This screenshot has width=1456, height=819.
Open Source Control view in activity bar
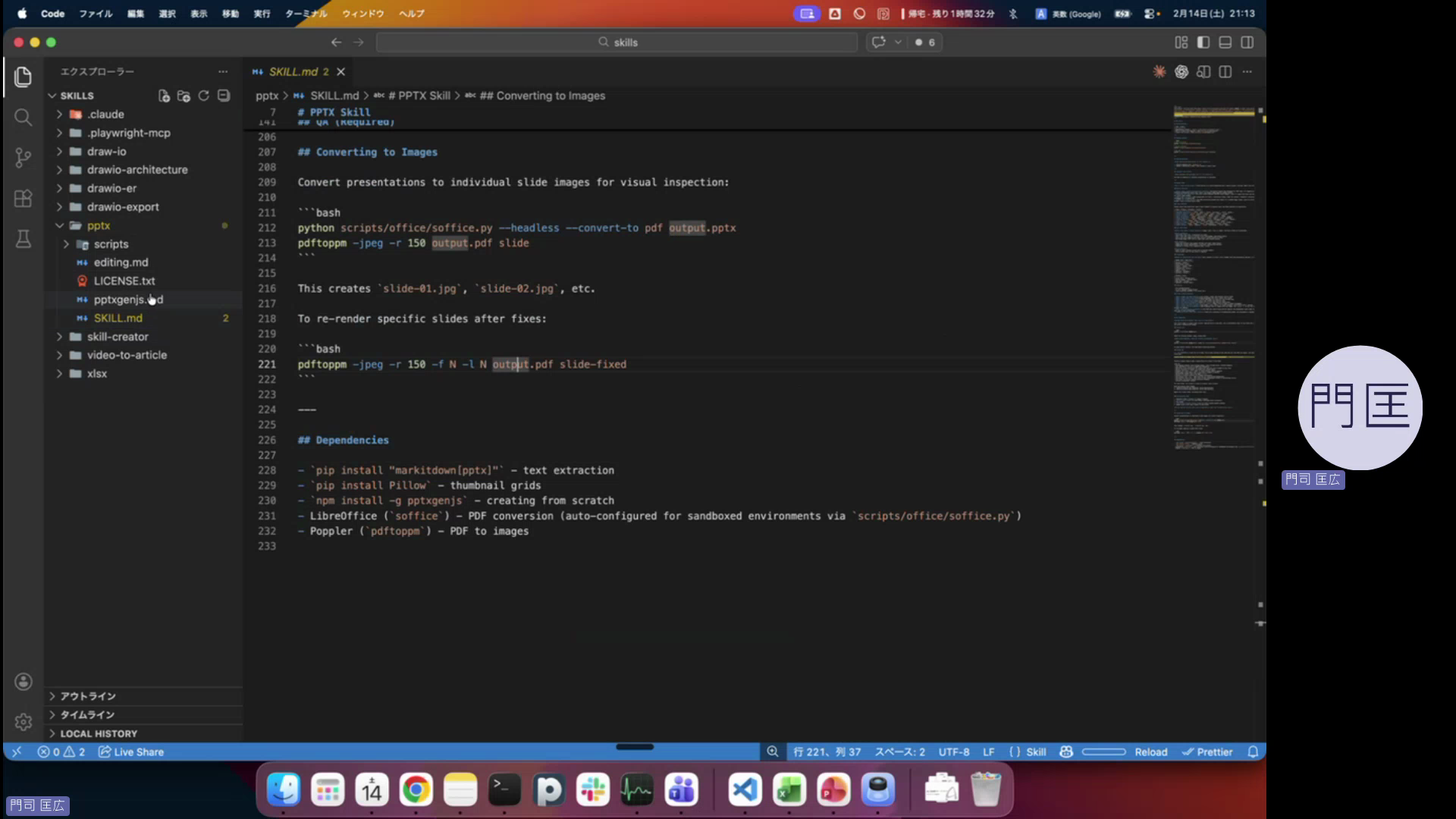tap(23, 158)
